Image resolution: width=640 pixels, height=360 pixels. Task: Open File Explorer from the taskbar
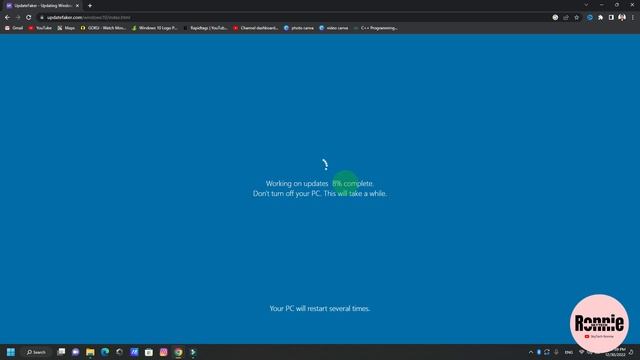90,352
